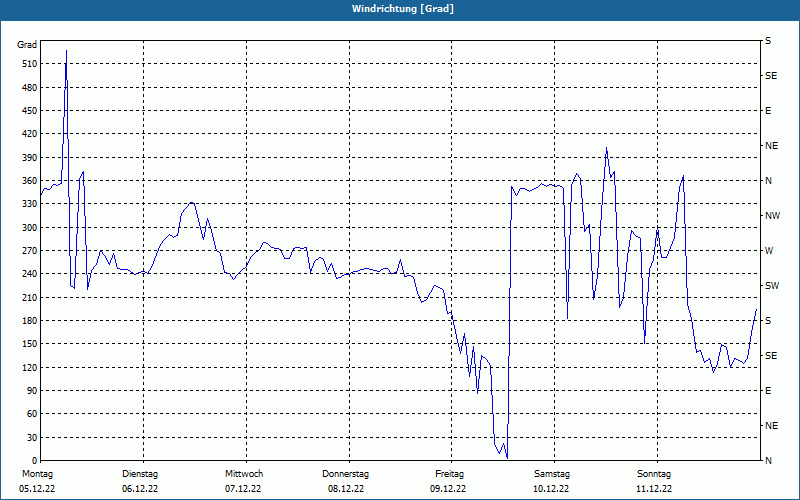The width and height of the screenshot is (800, 500).
Task: Click the N compass label level with 0
Action: coord(768,461)
